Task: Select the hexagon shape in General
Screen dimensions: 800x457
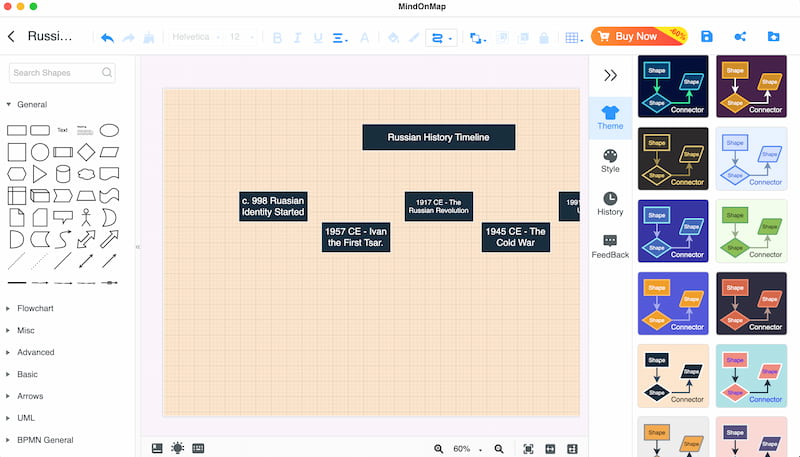Action: [16, 174]
